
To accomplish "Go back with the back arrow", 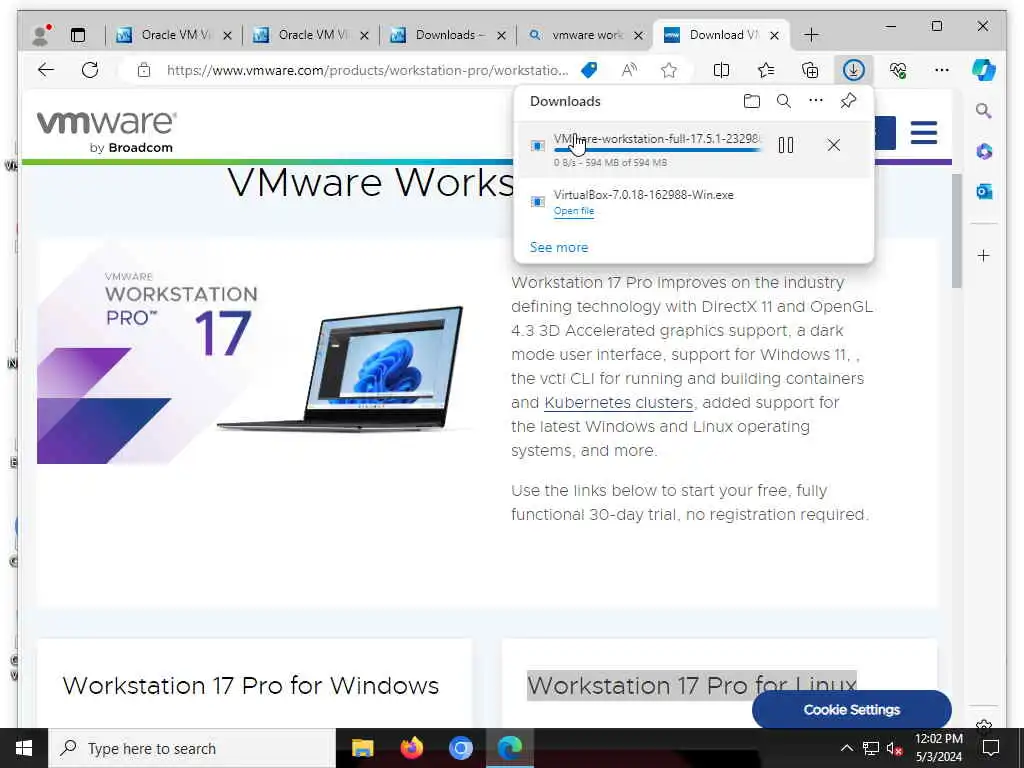I will (46, 70).
